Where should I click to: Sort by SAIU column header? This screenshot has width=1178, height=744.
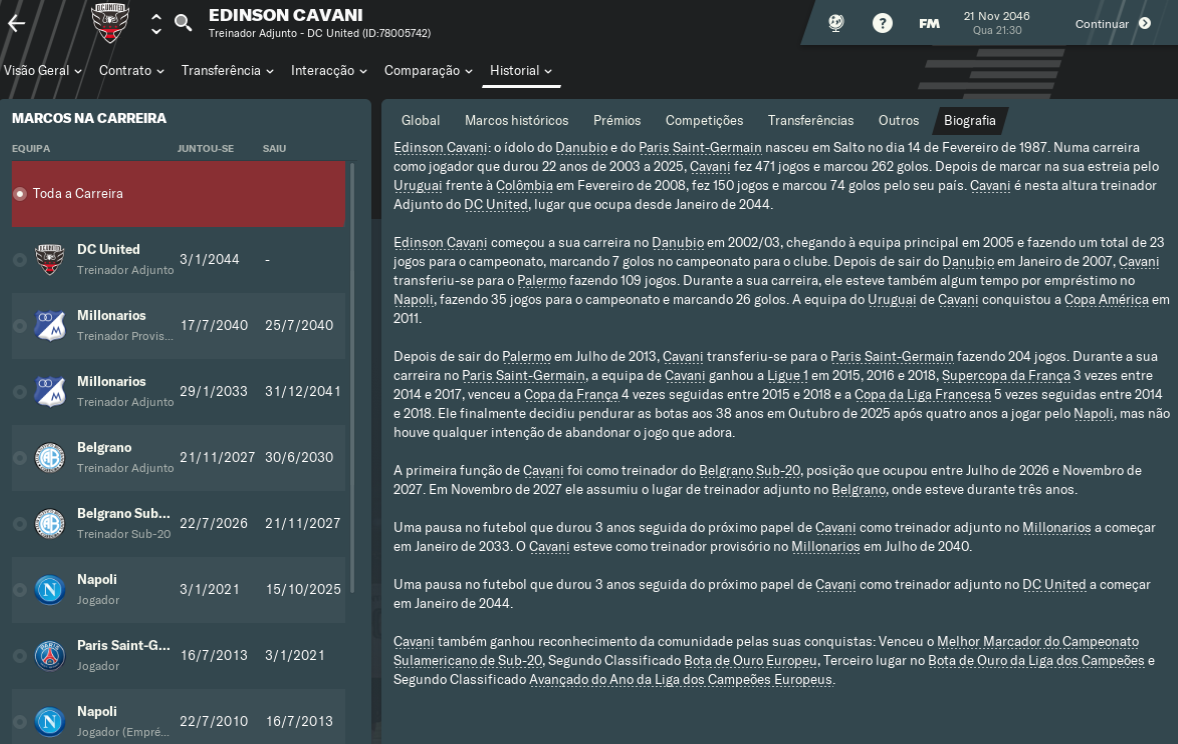274,149
